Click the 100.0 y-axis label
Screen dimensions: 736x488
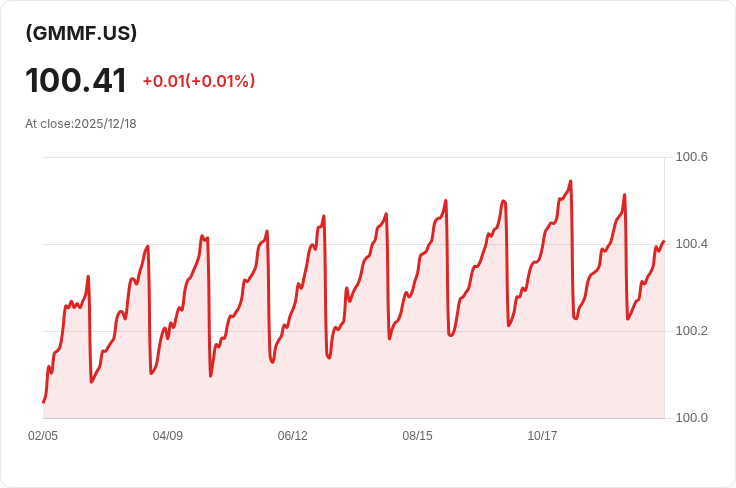coord(691,418)
